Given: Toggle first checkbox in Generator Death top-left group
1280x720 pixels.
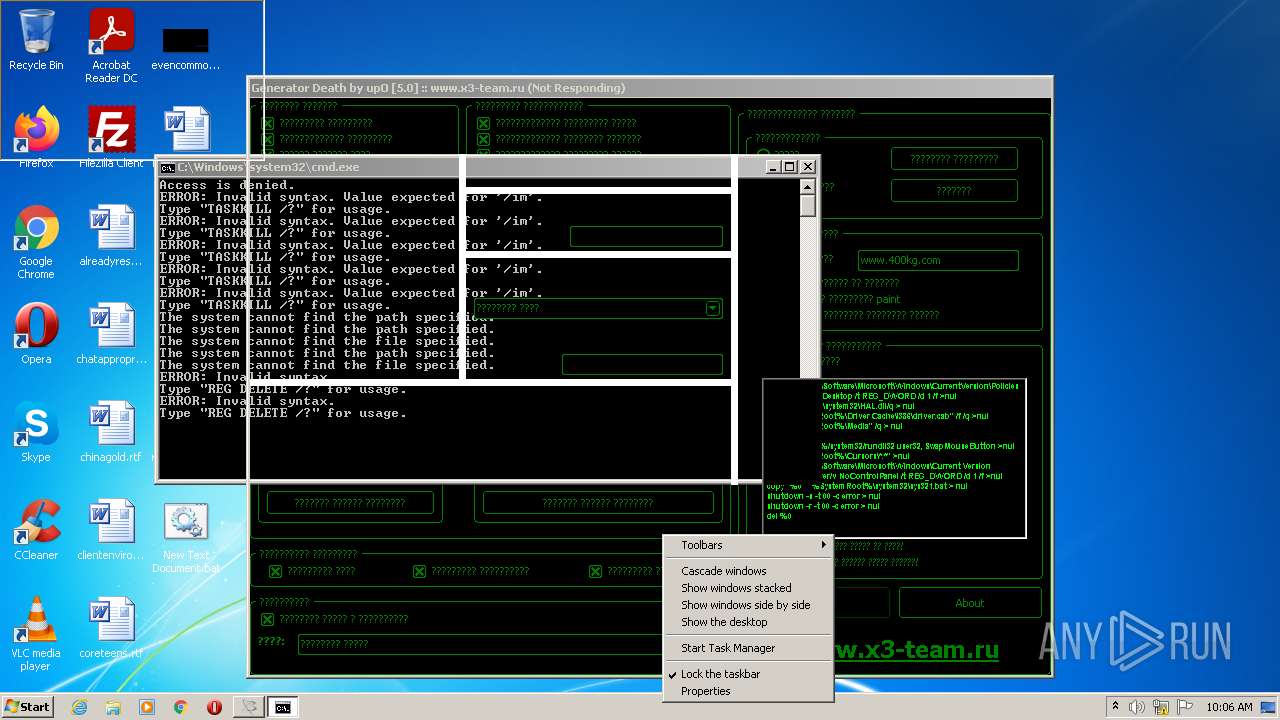Looking at the screenshot, I should click(x=268, y=124).
